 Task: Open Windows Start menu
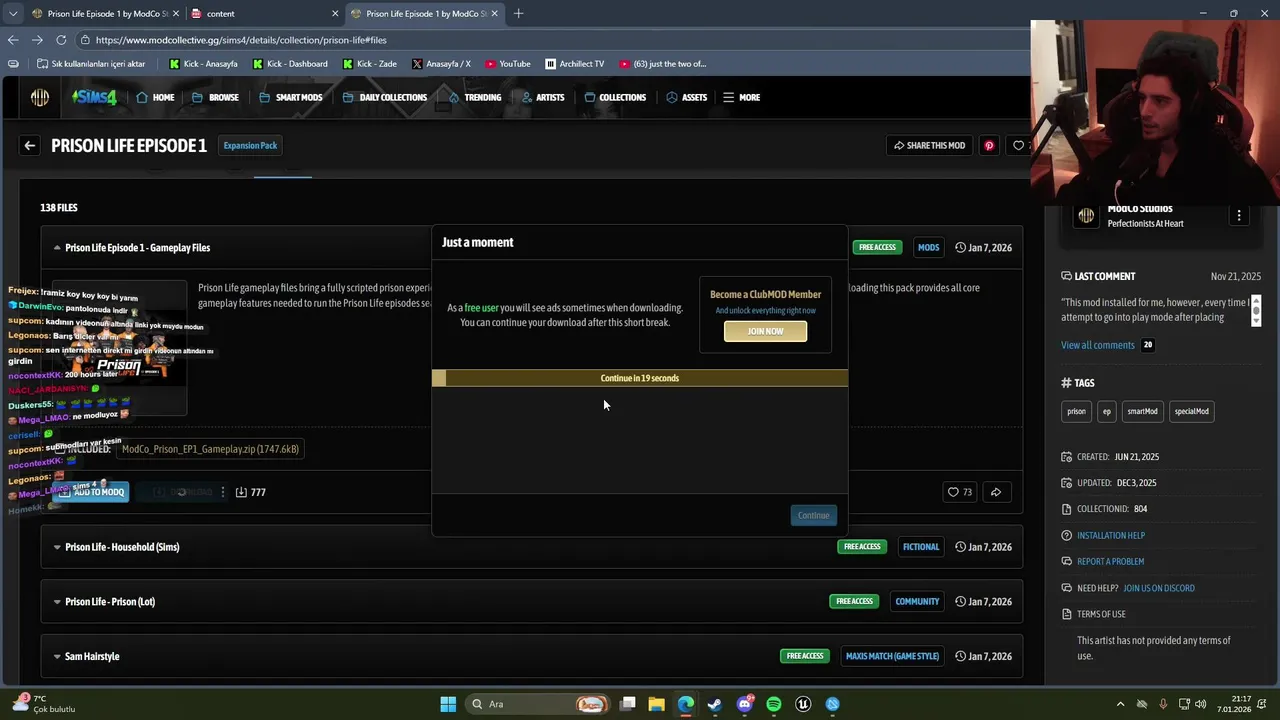point(448,704)
